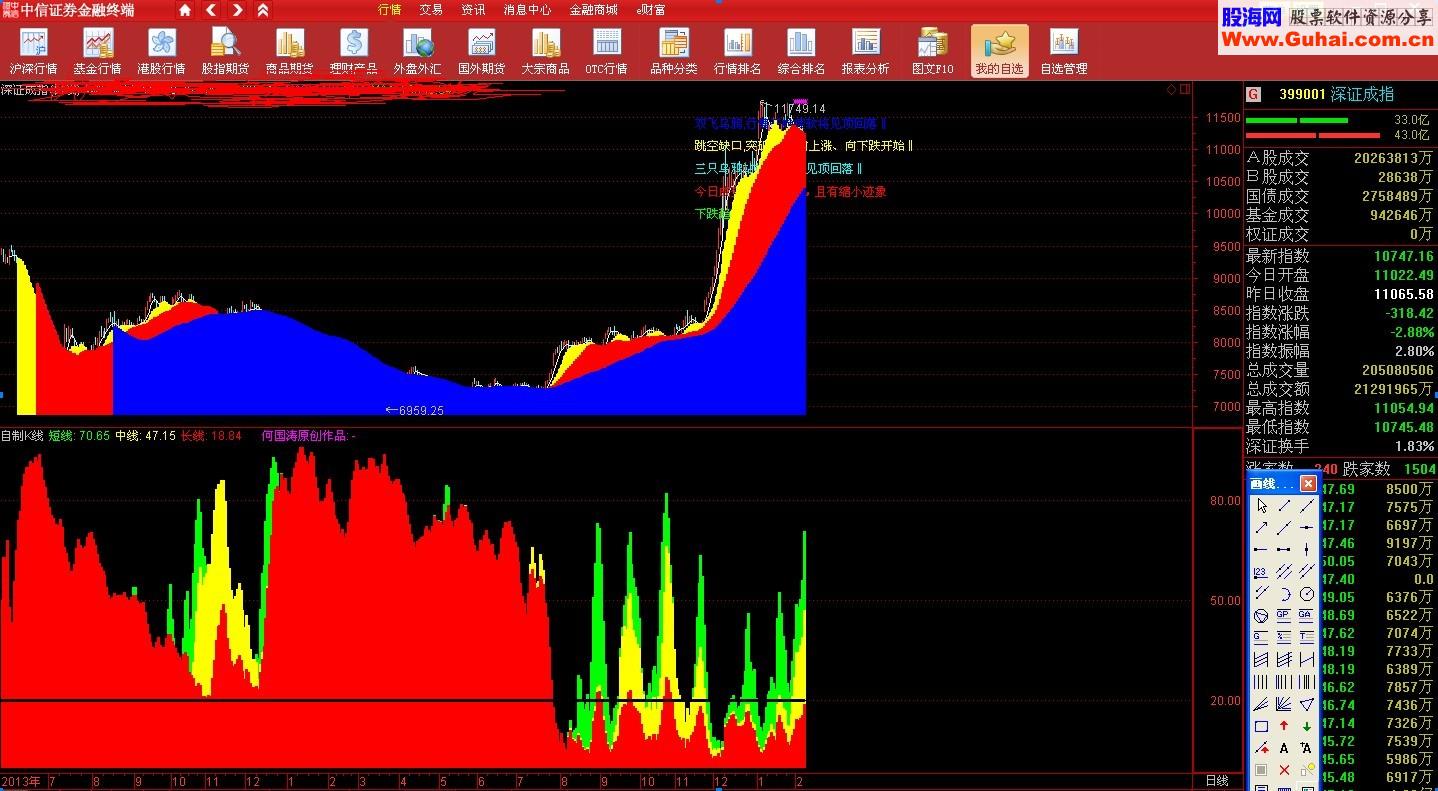Select text annotation A tool
Image resolution: width=1438 pixels, height=791 pixels.
tap(1284, 748)
